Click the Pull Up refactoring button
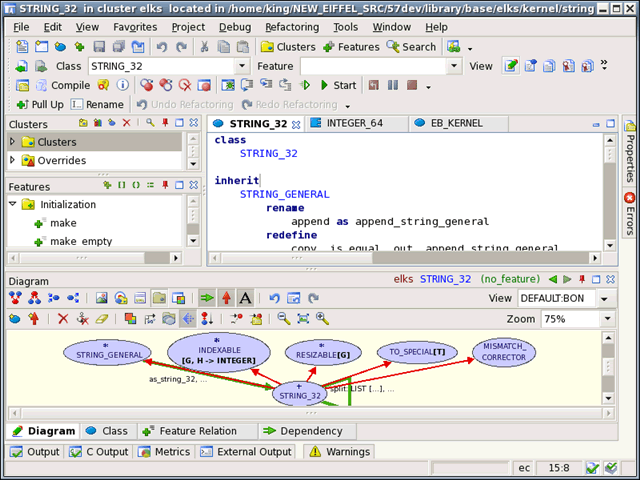 click(40, 104)
